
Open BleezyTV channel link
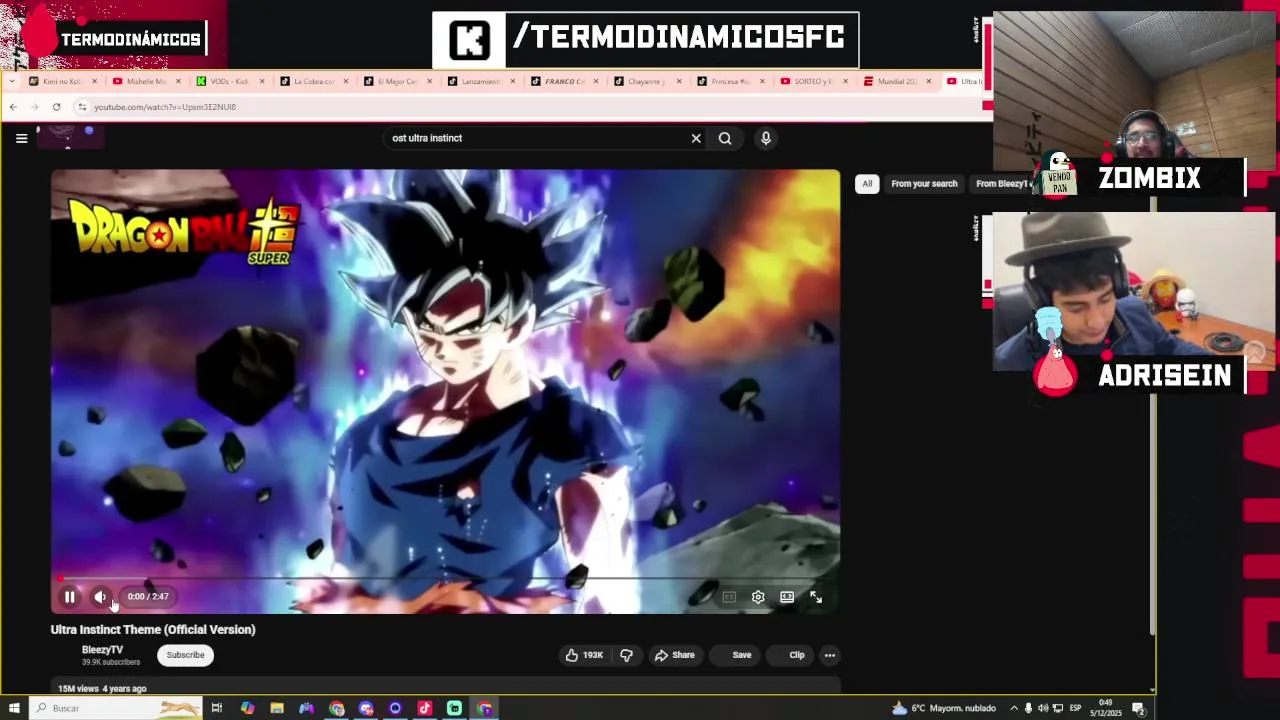pos(102,650)
